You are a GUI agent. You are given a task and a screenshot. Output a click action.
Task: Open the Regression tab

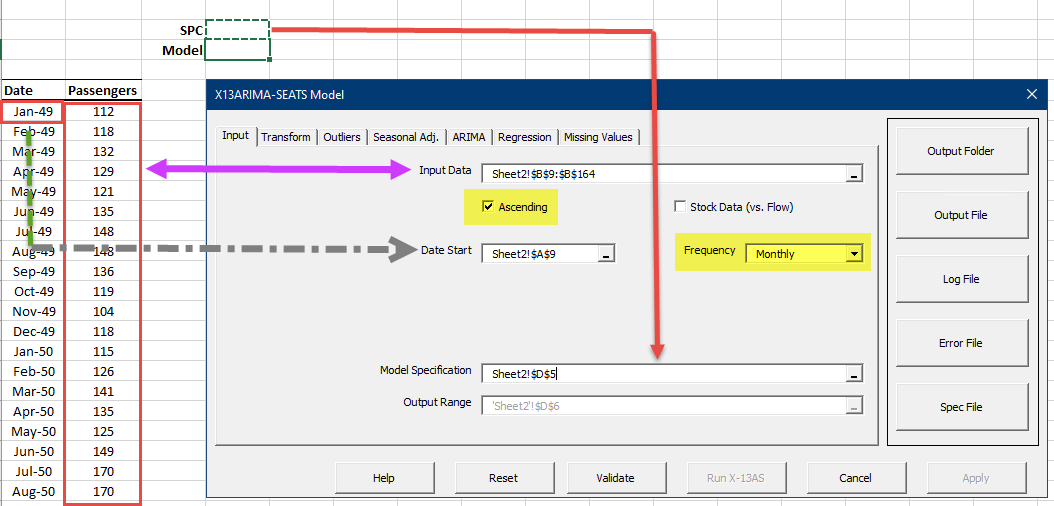point(524,137)
